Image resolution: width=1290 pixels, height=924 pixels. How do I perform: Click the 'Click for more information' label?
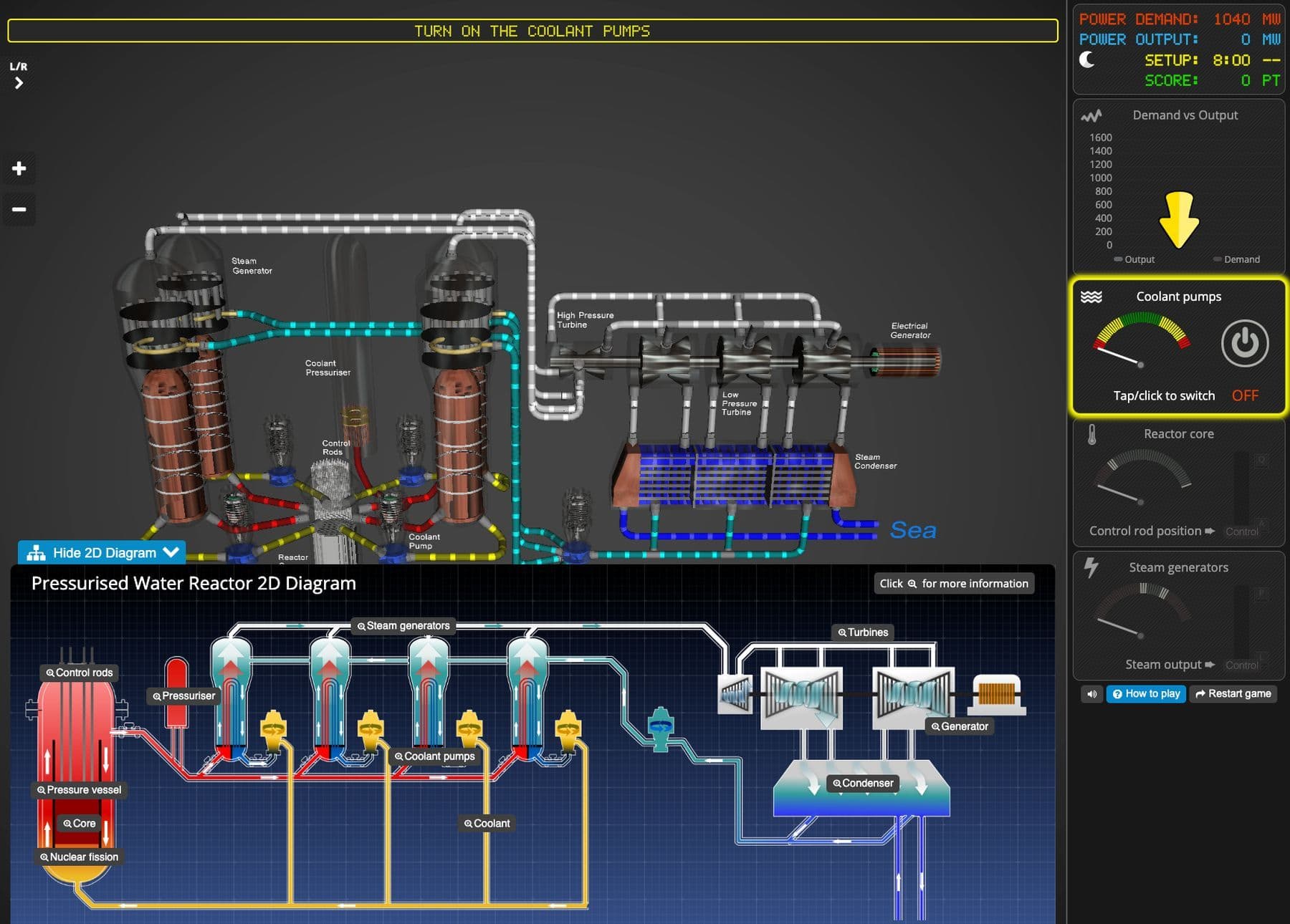click(953, 583)
